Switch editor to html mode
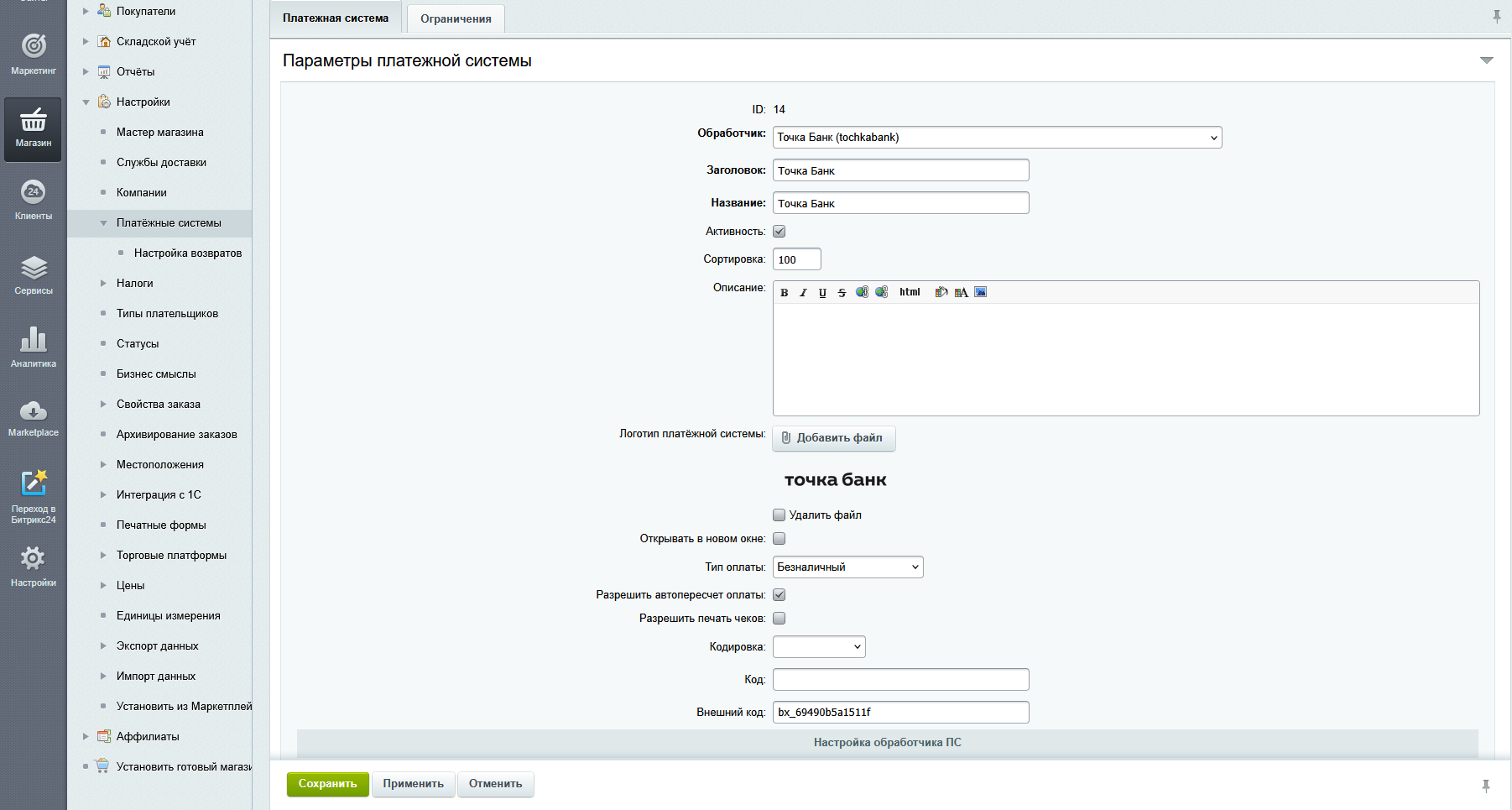Viewport: 1512px width, 810px height. click(910, 292)
